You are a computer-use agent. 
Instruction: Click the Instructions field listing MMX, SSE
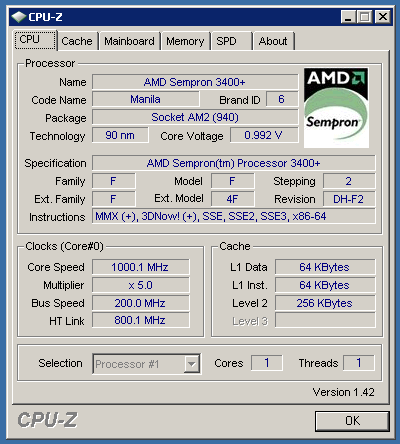click(x=234, y=217)
